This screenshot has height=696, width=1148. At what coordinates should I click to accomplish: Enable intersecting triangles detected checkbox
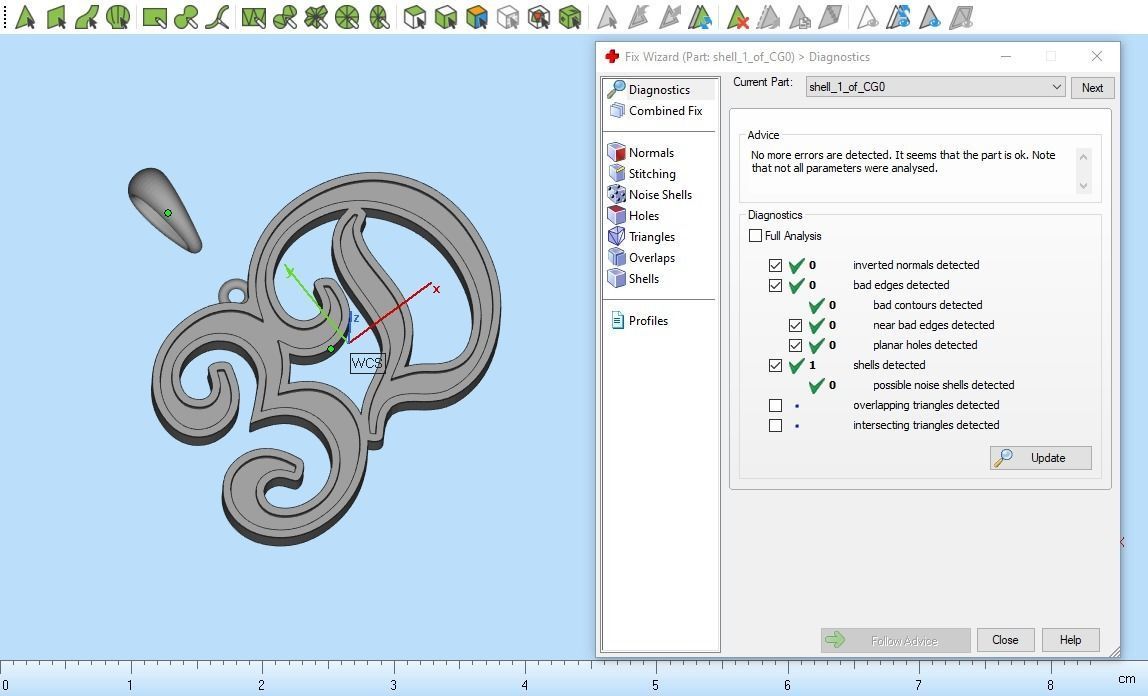(x=775, y=424)
